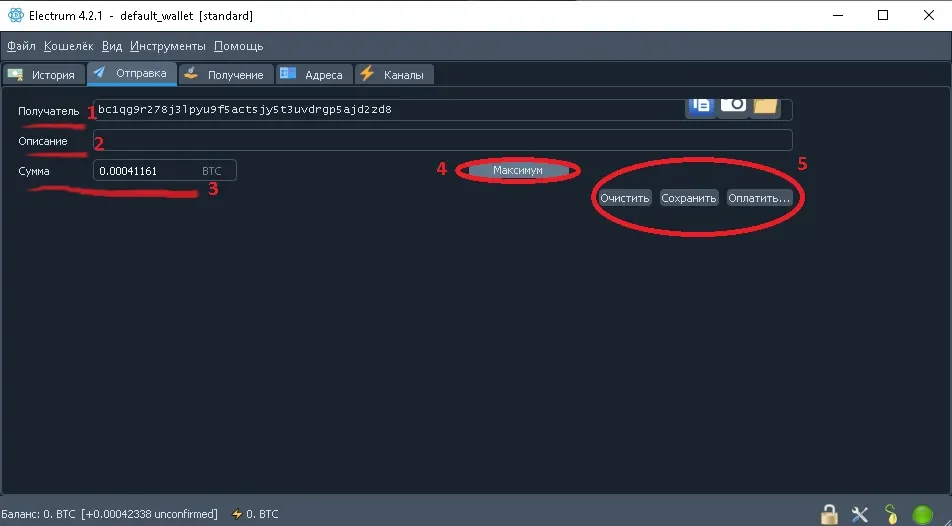Minimize the Electrum window
The image size is (952, 526).
(x=838, y=15)
